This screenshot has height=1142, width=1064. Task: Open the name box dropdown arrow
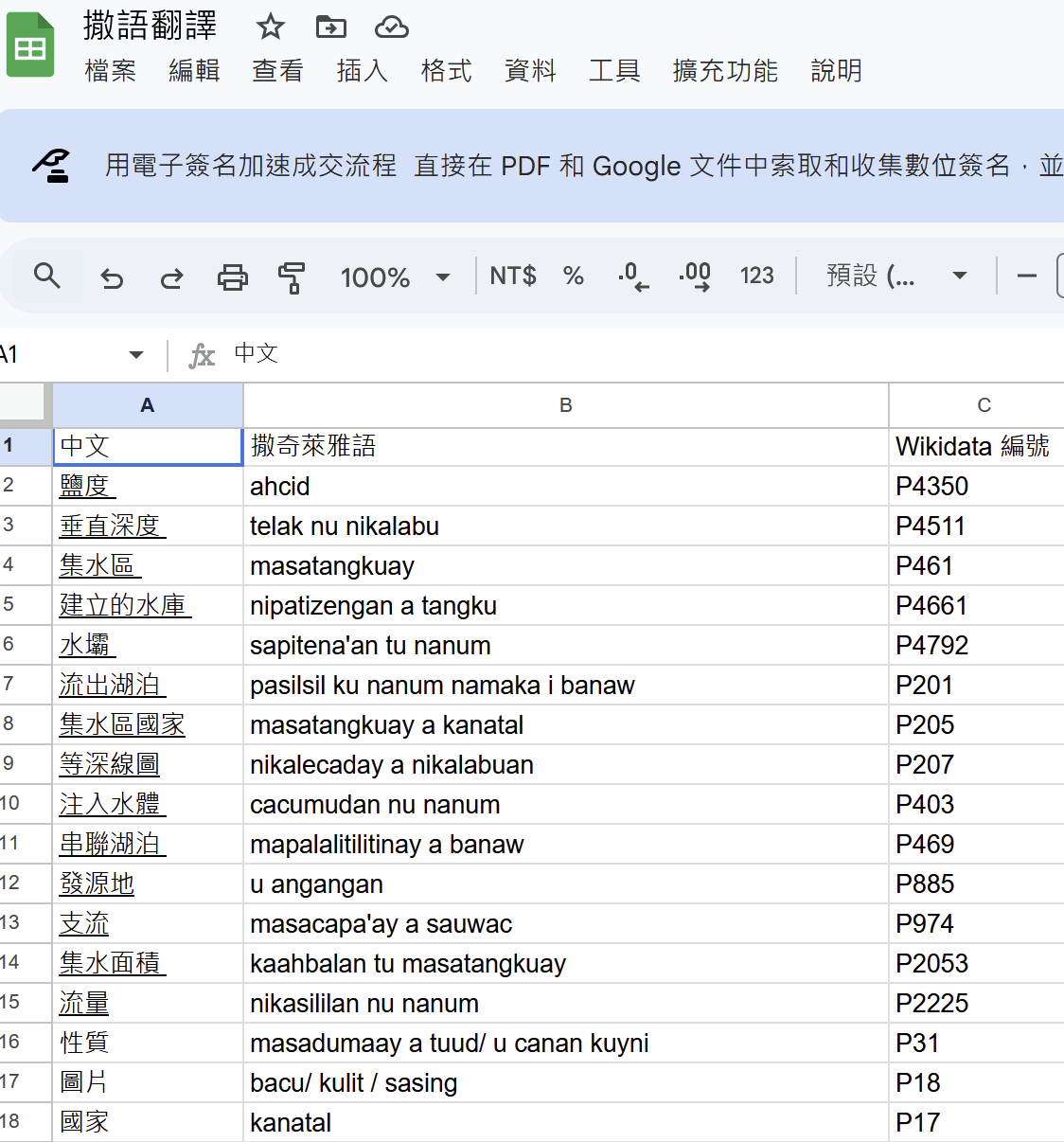tap(136, 355)
